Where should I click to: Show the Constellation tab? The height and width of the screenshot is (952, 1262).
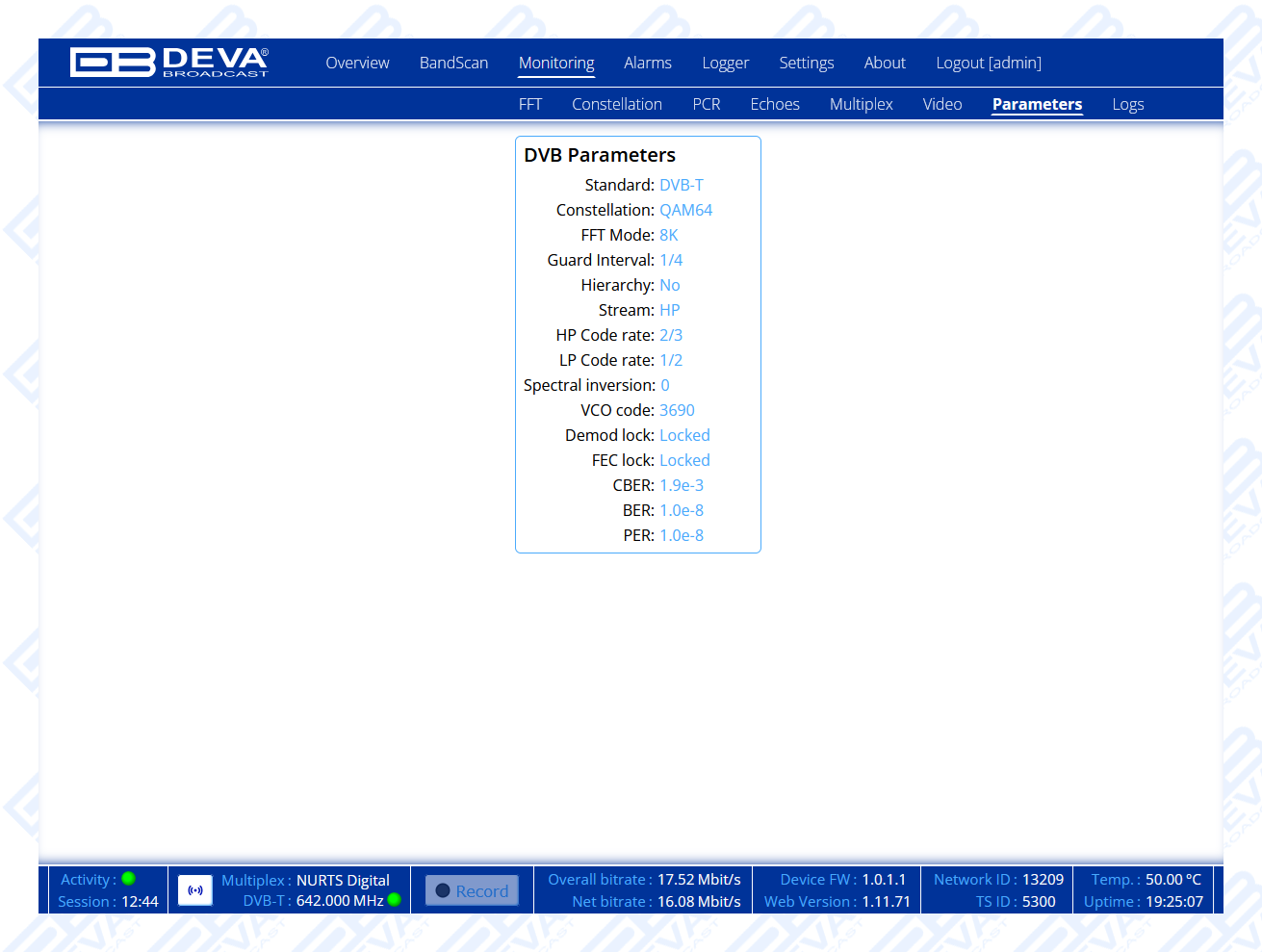click(x=617, y=105)
